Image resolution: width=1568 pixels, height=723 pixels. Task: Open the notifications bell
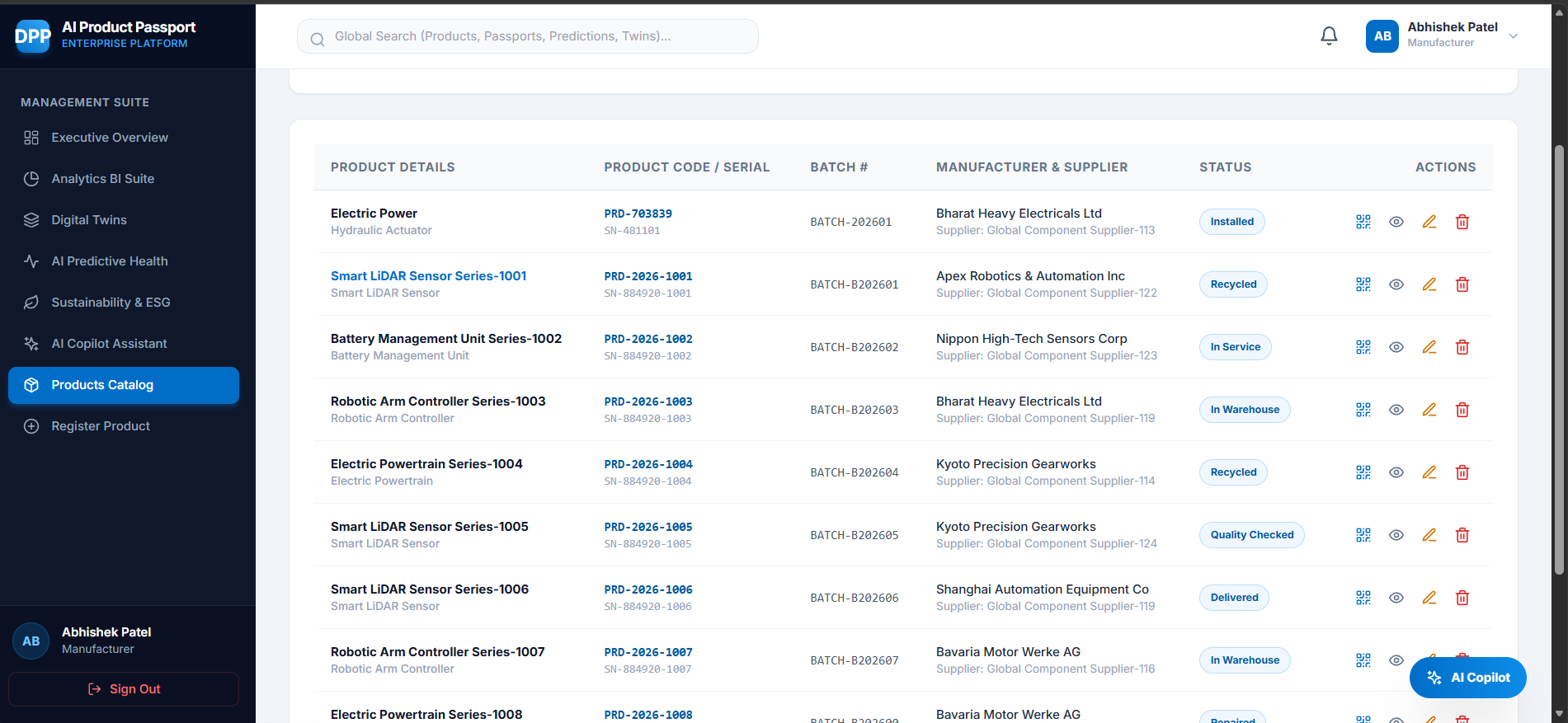(1329, 36)
